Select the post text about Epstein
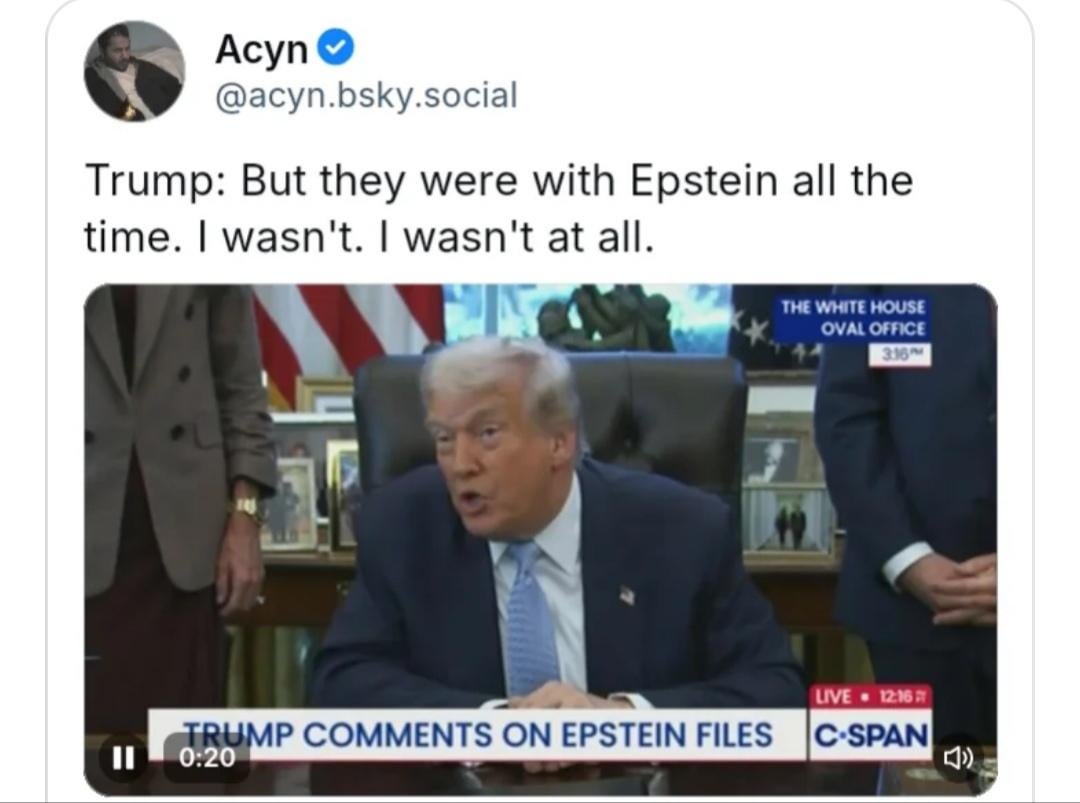1080x803 pixels. point(498,209)
